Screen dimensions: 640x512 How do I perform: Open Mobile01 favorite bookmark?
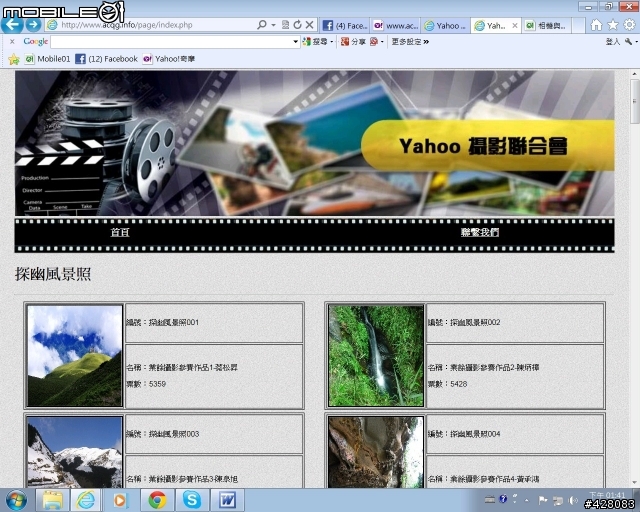(x=48, y=59)
